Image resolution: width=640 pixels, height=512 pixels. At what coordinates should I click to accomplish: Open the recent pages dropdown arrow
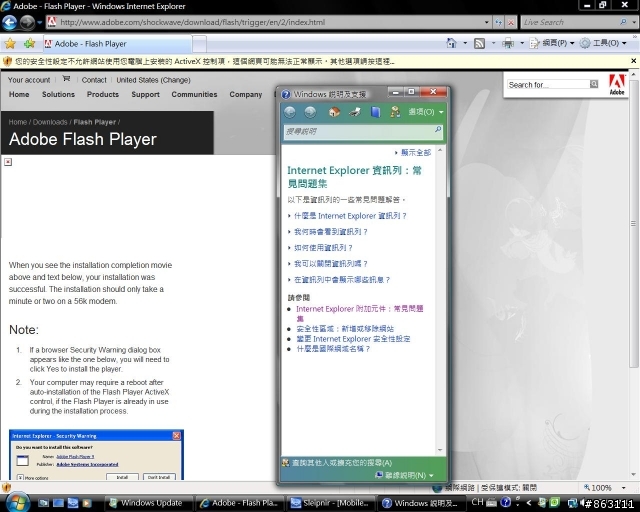coord(40,22)
